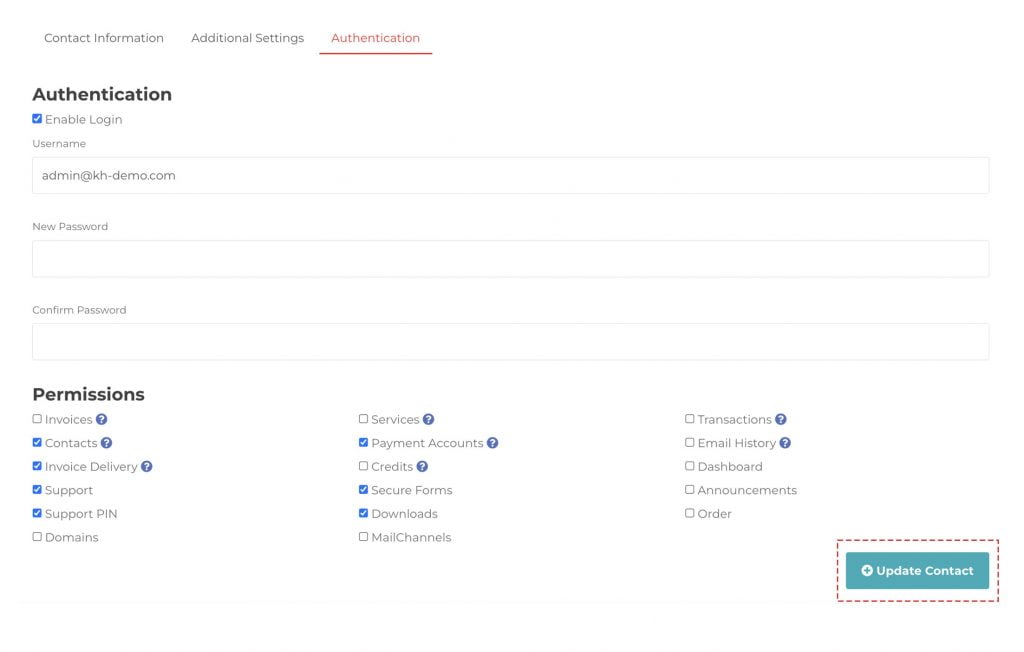Disable the Secure Forms checkbox

[x=364, y=489]
